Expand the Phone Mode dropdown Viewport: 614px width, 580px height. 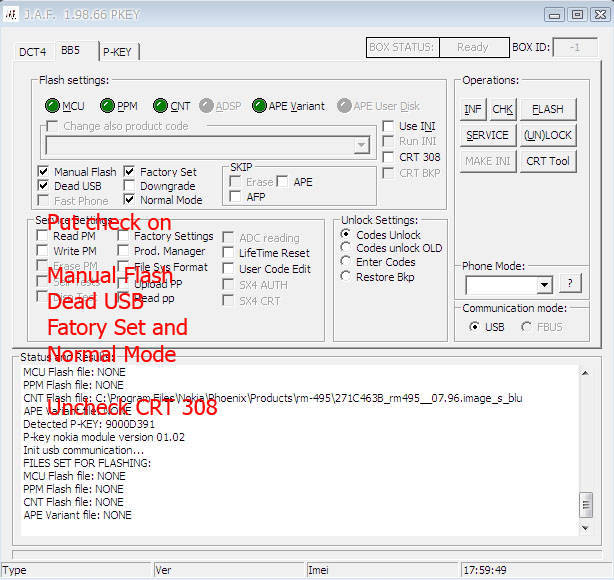(x=544, y=285)
